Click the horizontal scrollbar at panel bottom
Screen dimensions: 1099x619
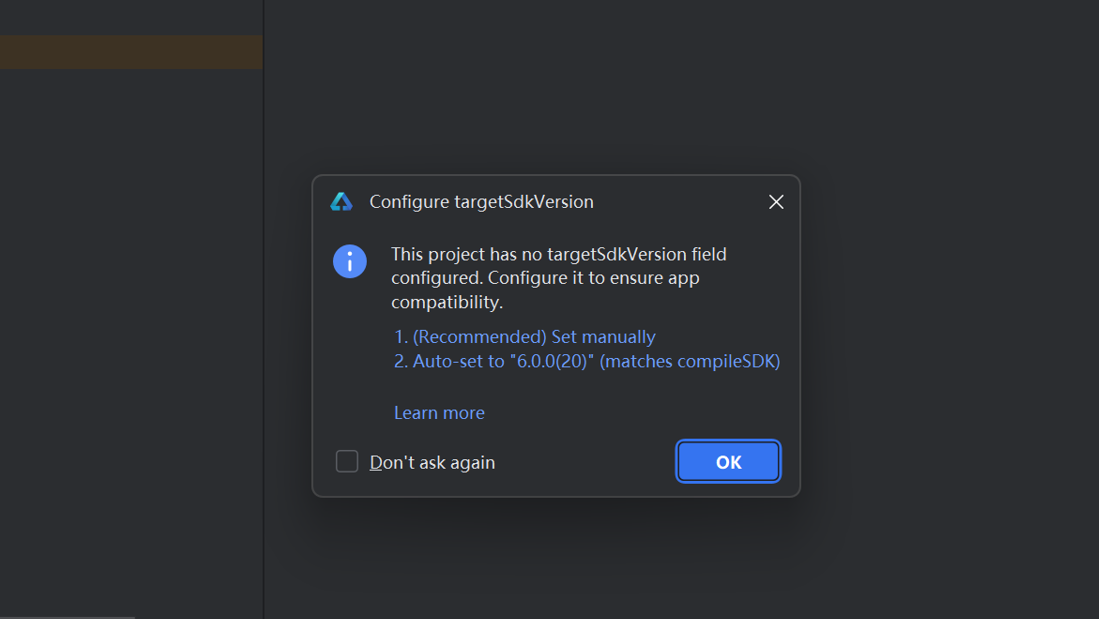67,617
